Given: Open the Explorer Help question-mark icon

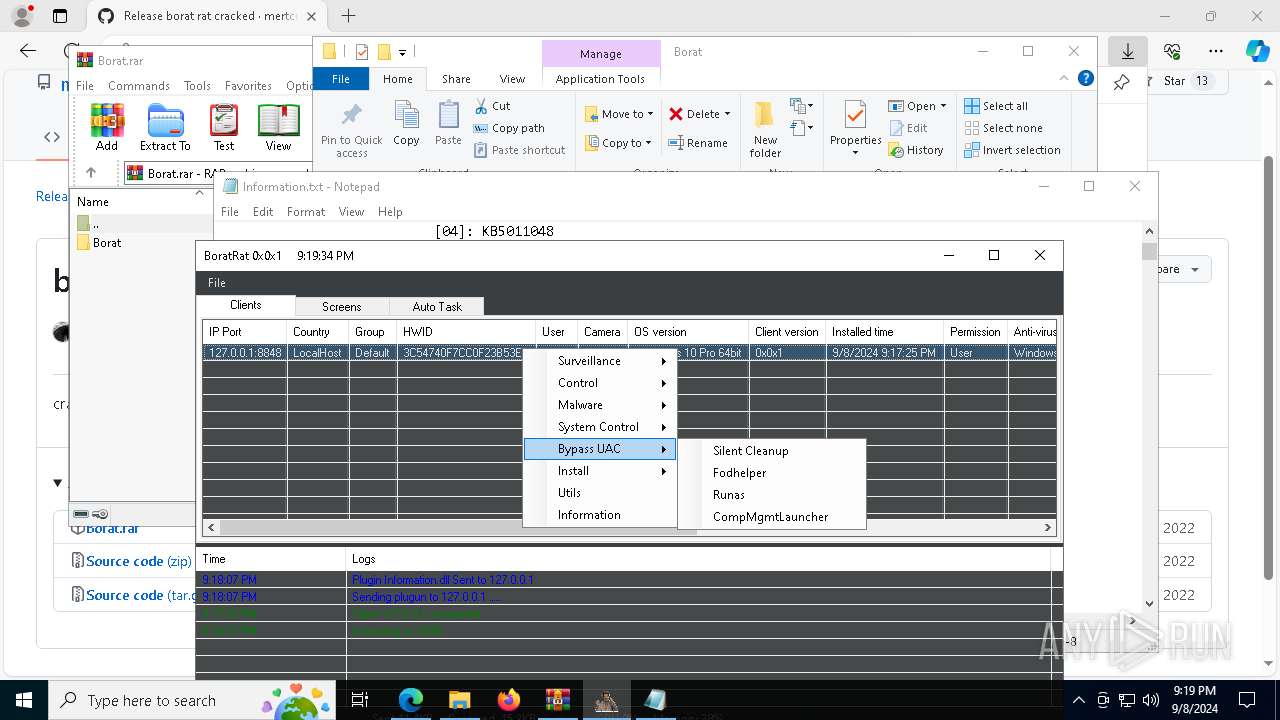Looking at the screenshot, I should point(1085,79).
